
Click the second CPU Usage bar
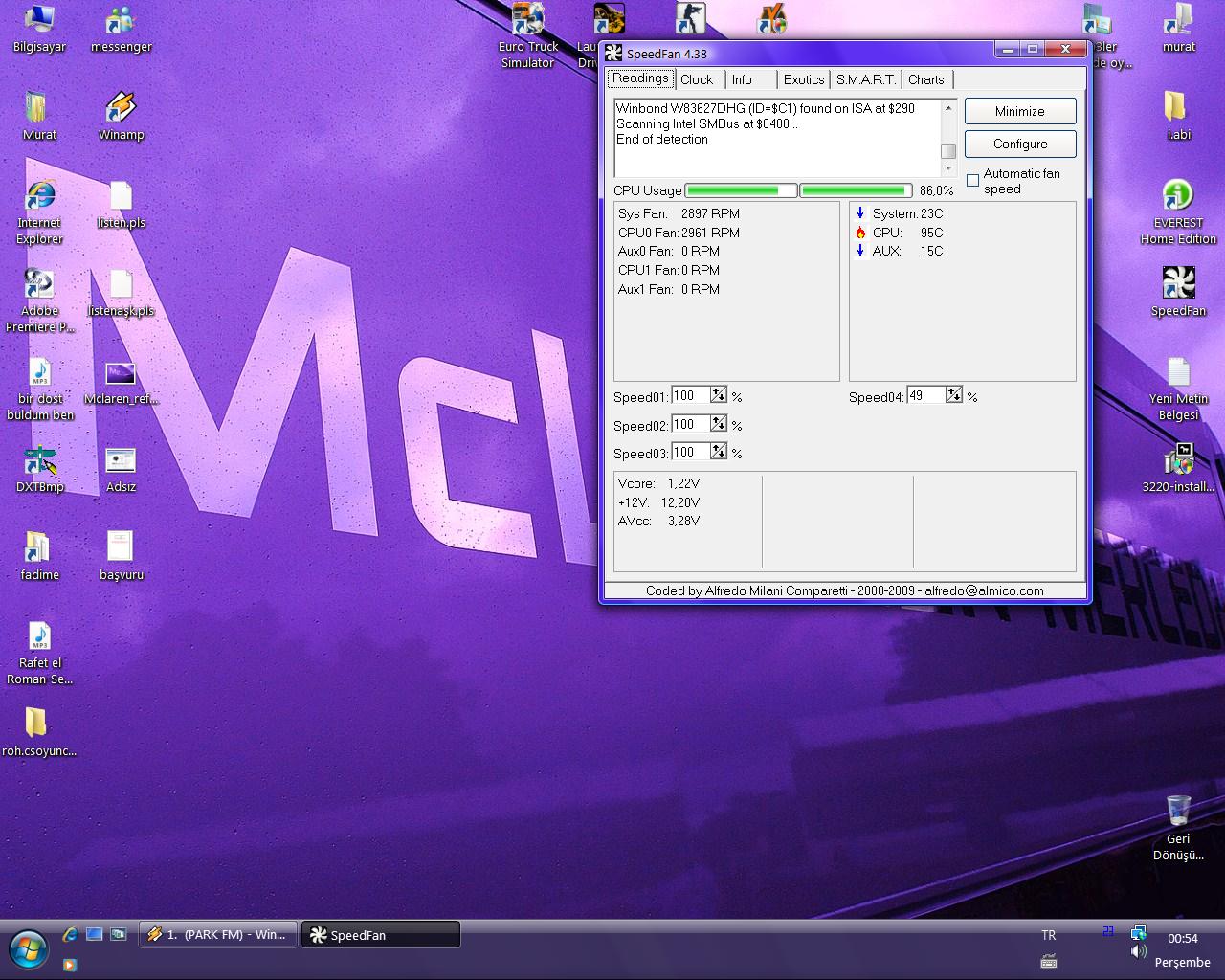[856, 190]
